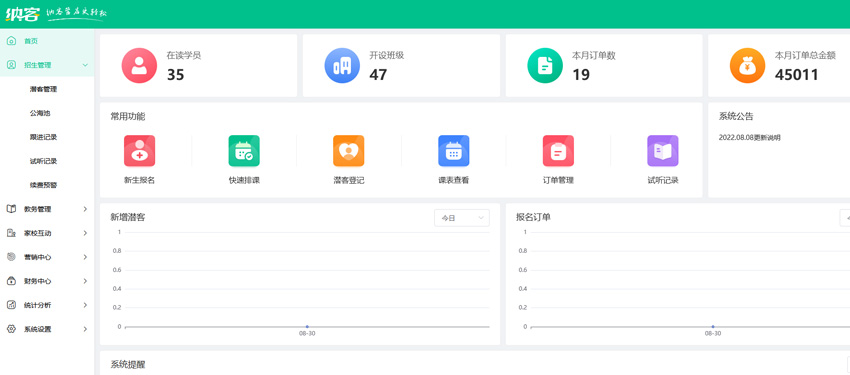Click the 家校互动 sidebar icon
The height and width of the screenshot is (375, 850).
tap(11, 233)
